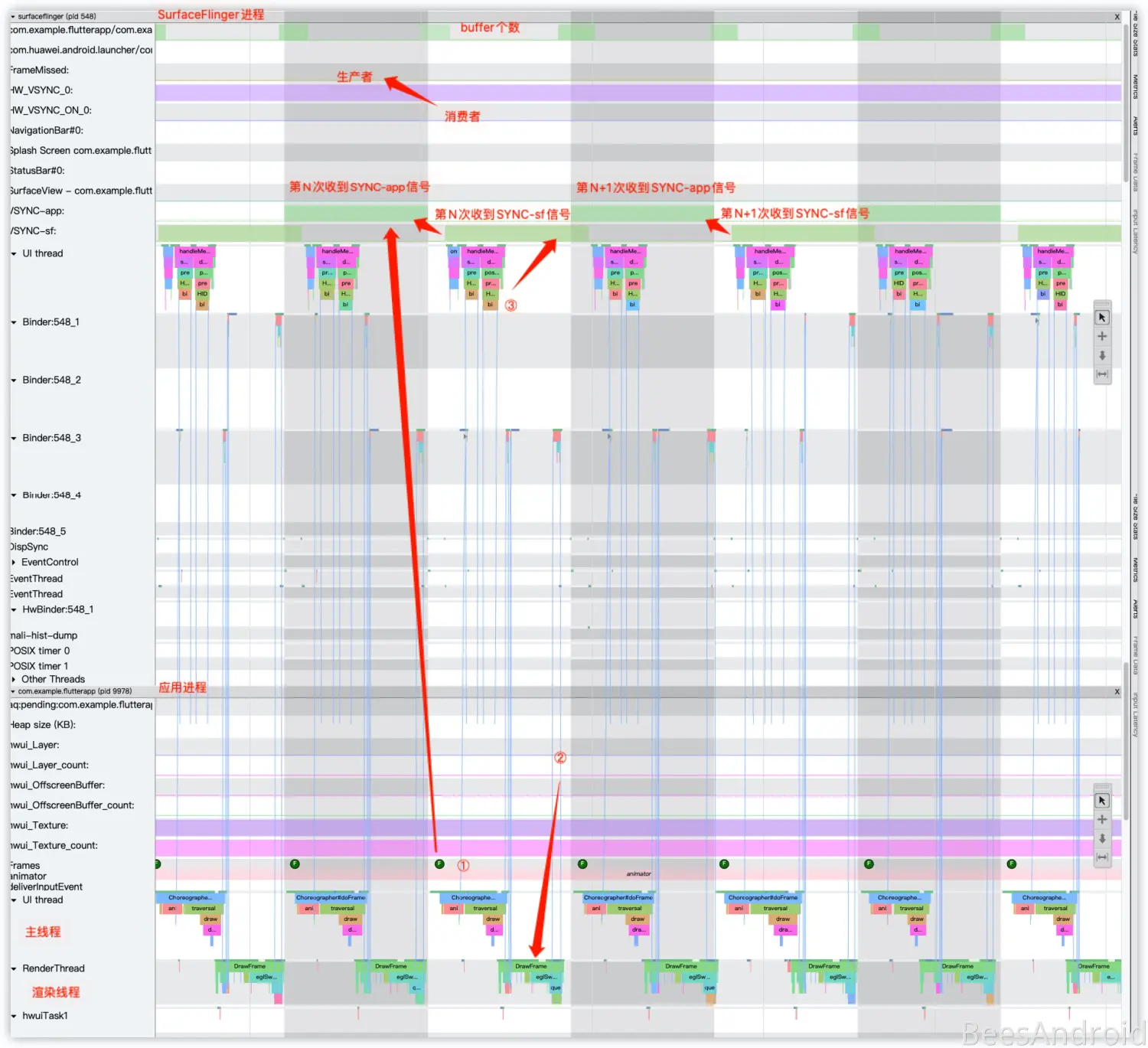Select the arrow selection tool in upper toolbar
The image size is (1148, 1048).
pyautogui.click(x=1102, y=317)
